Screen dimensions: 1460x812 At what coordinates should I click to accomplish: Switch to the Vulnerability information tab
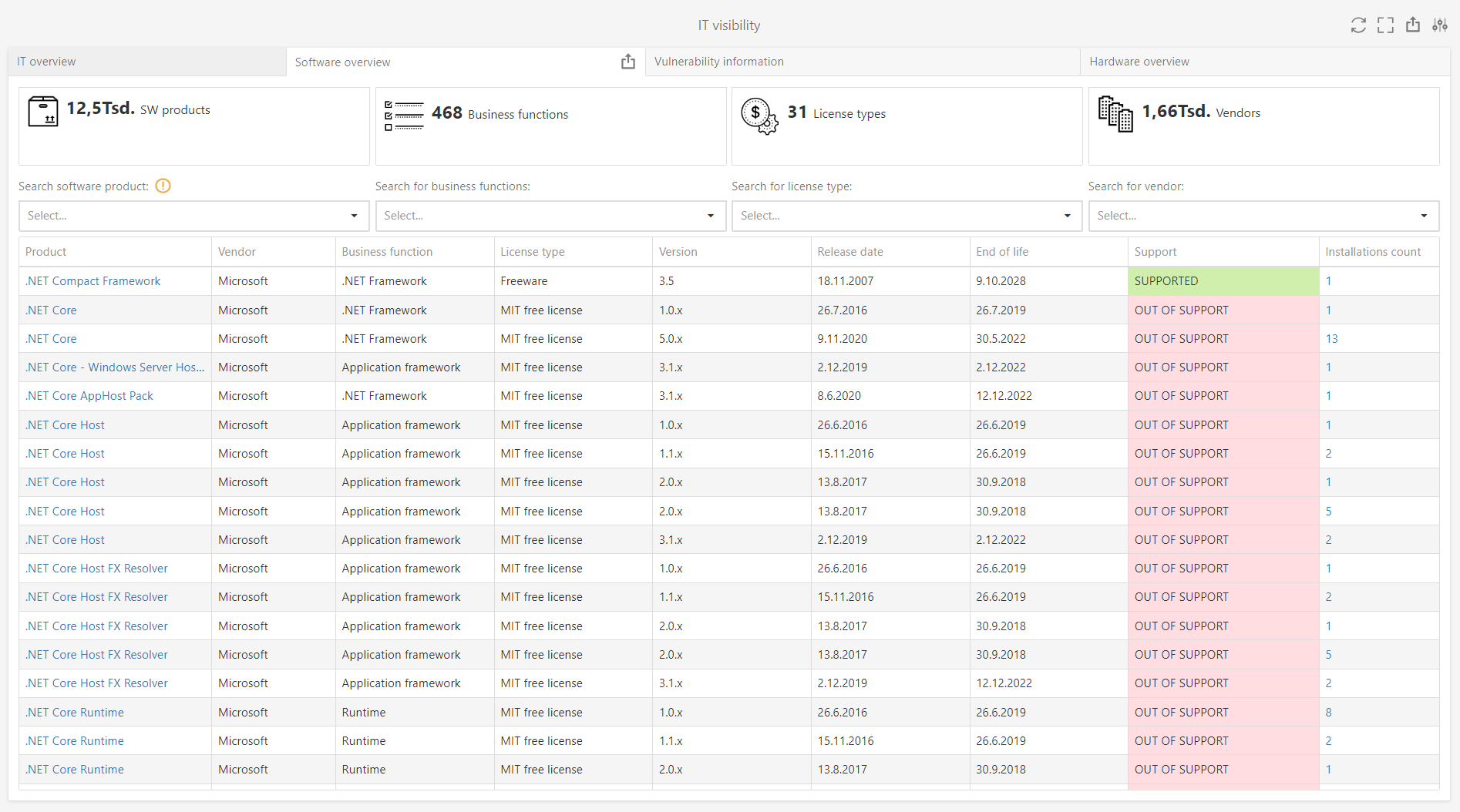tap(718, 62)
